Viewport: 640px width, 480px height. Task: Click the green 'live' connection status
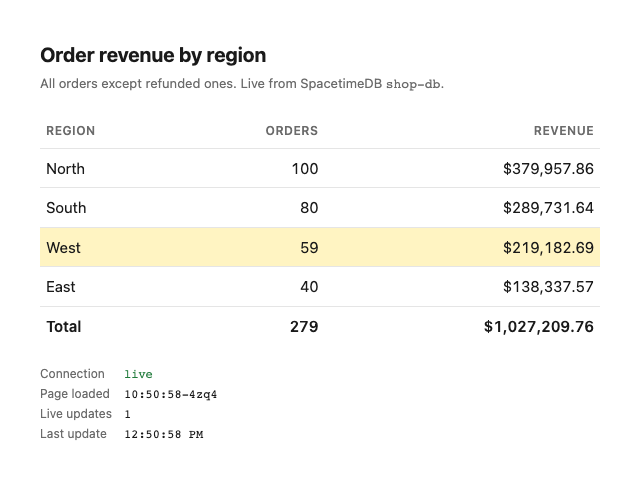coord(138,374)
